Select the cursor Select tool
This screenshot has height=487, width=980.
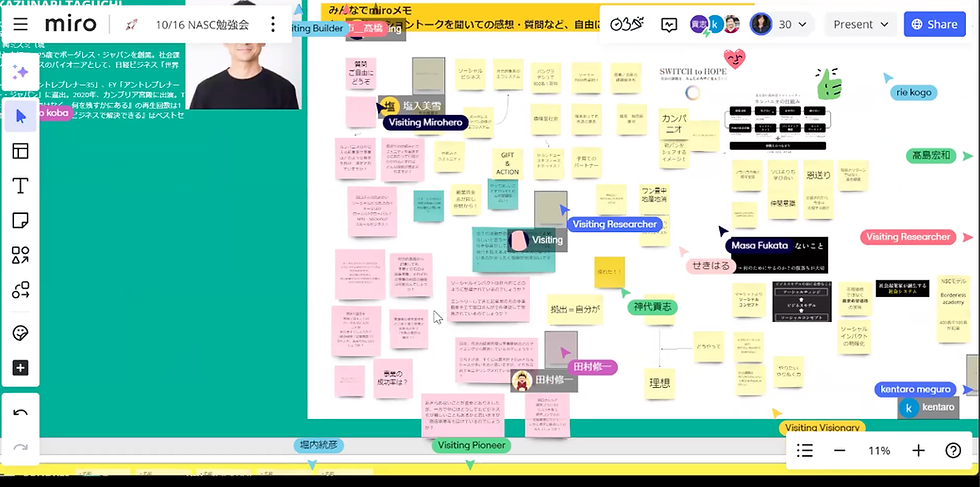click(21, 116)
